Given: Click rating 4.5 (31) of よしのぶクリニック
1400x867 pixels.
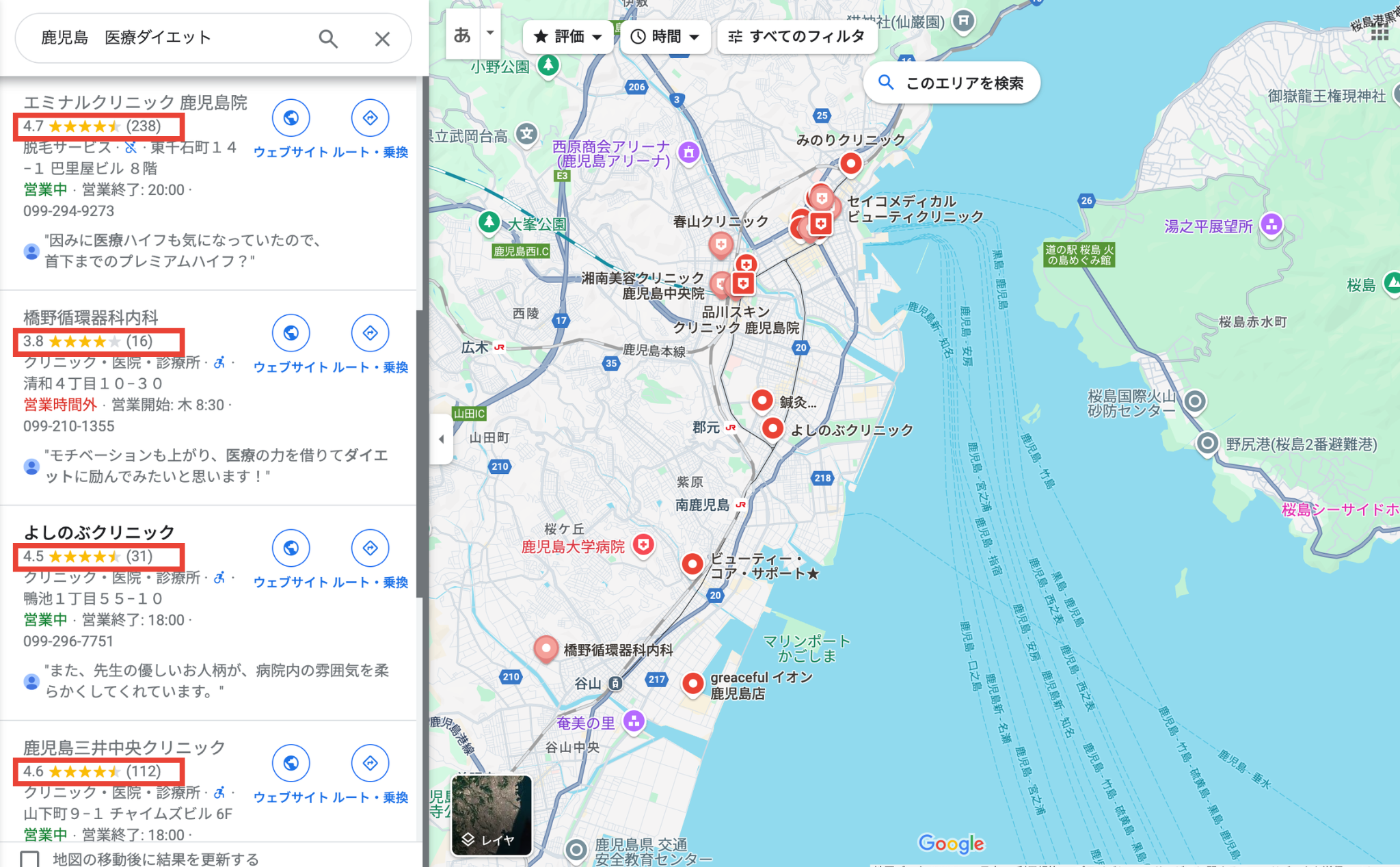Looking at the screenshot, I should [x=88, y=557].
